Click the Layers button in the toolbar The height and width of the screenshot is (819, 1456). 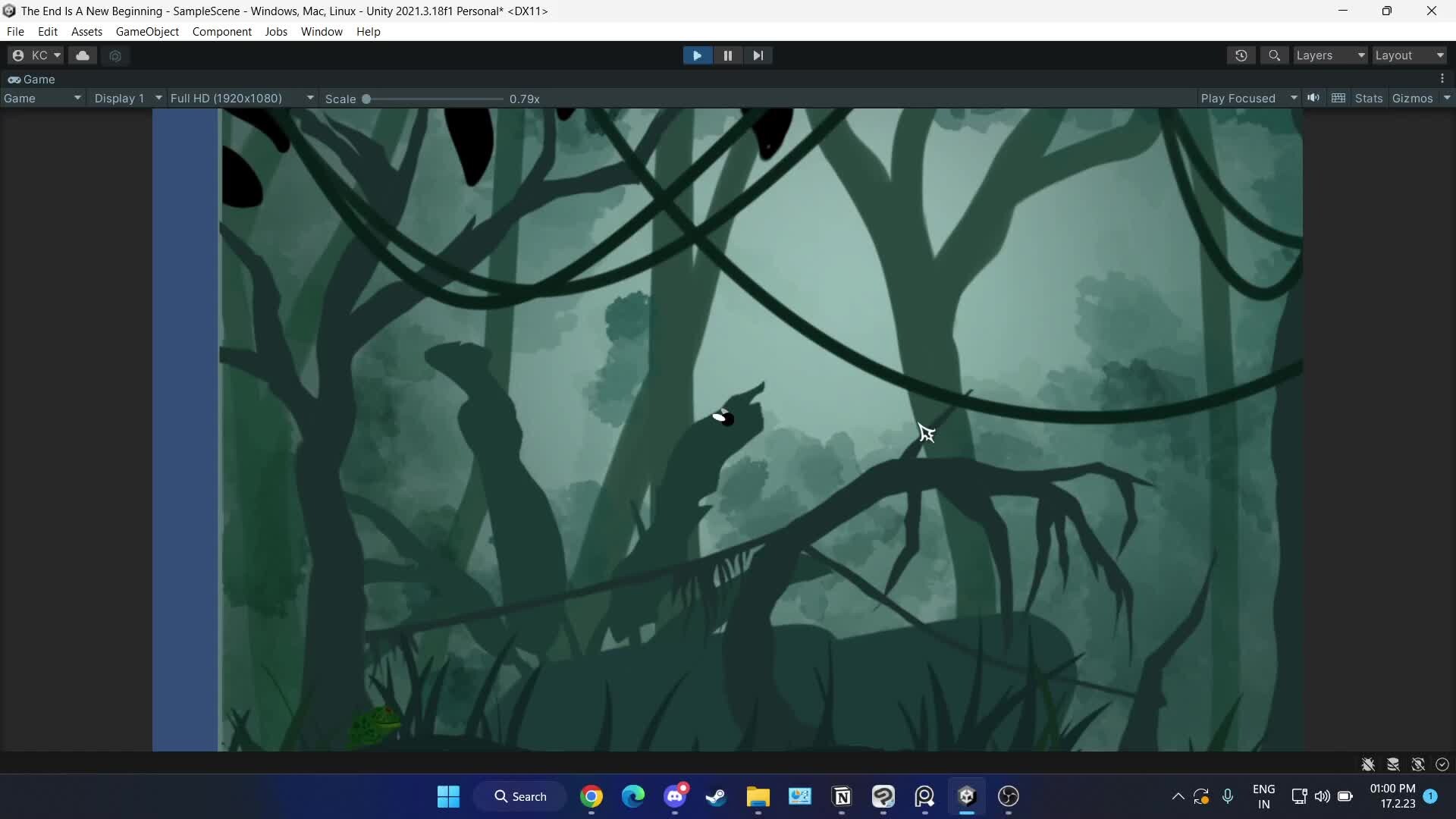[1329, 55]
